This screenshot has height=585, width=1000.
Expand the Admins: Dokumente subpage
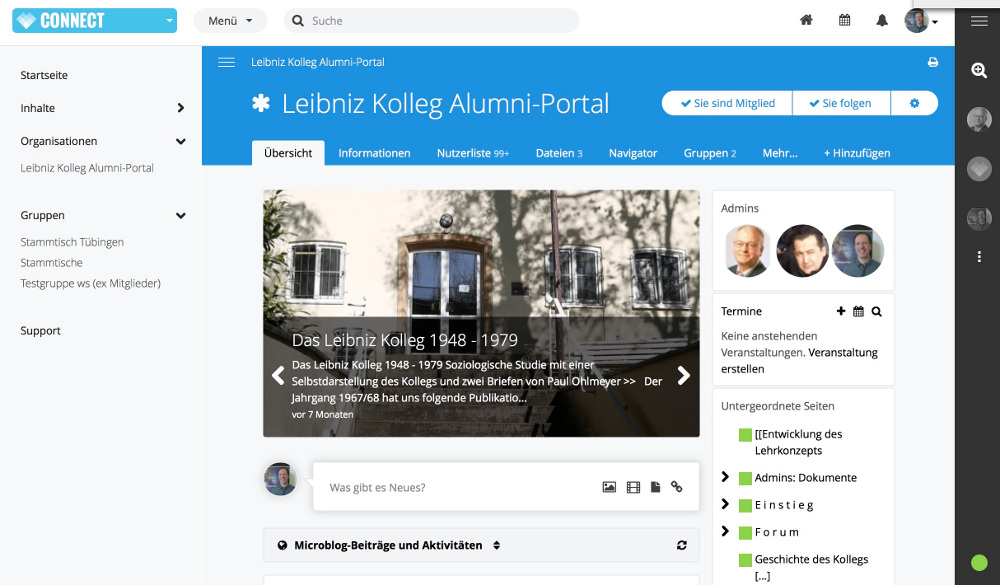coord(725,477)
